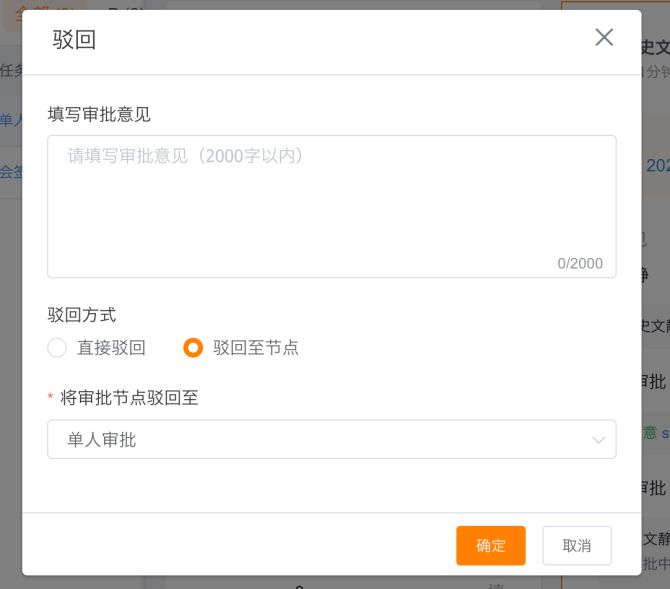The image size is (670, 589).
Task: Open the 单人审批 node dropdown
Action: pyautogui.click(x=331, y=440)
